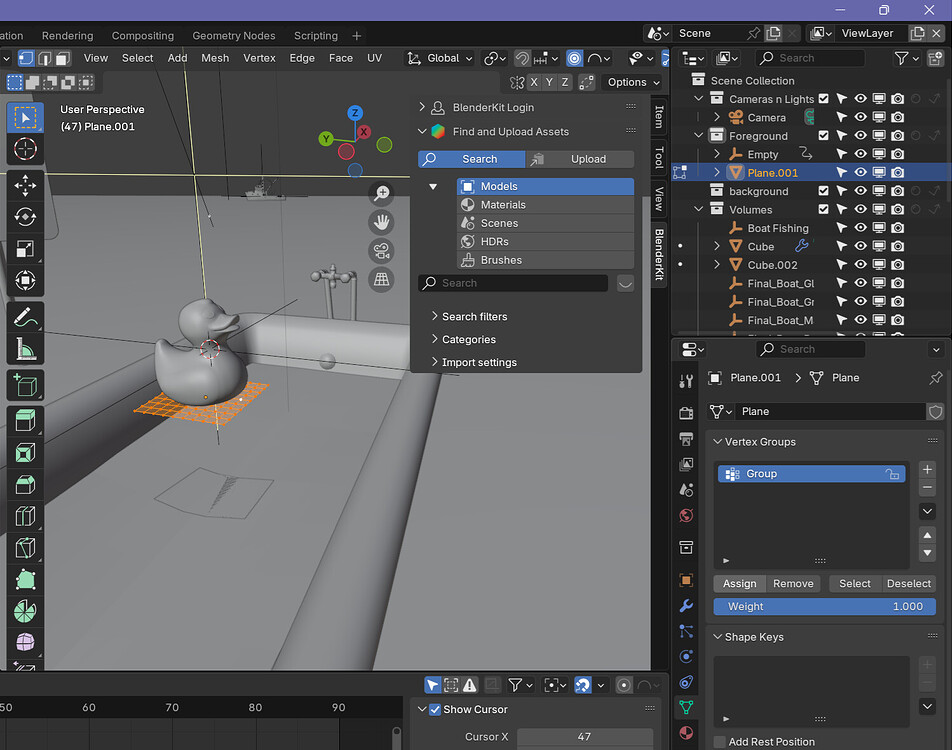Open the Modifiers wrench properties tab

tap(686, 605)
